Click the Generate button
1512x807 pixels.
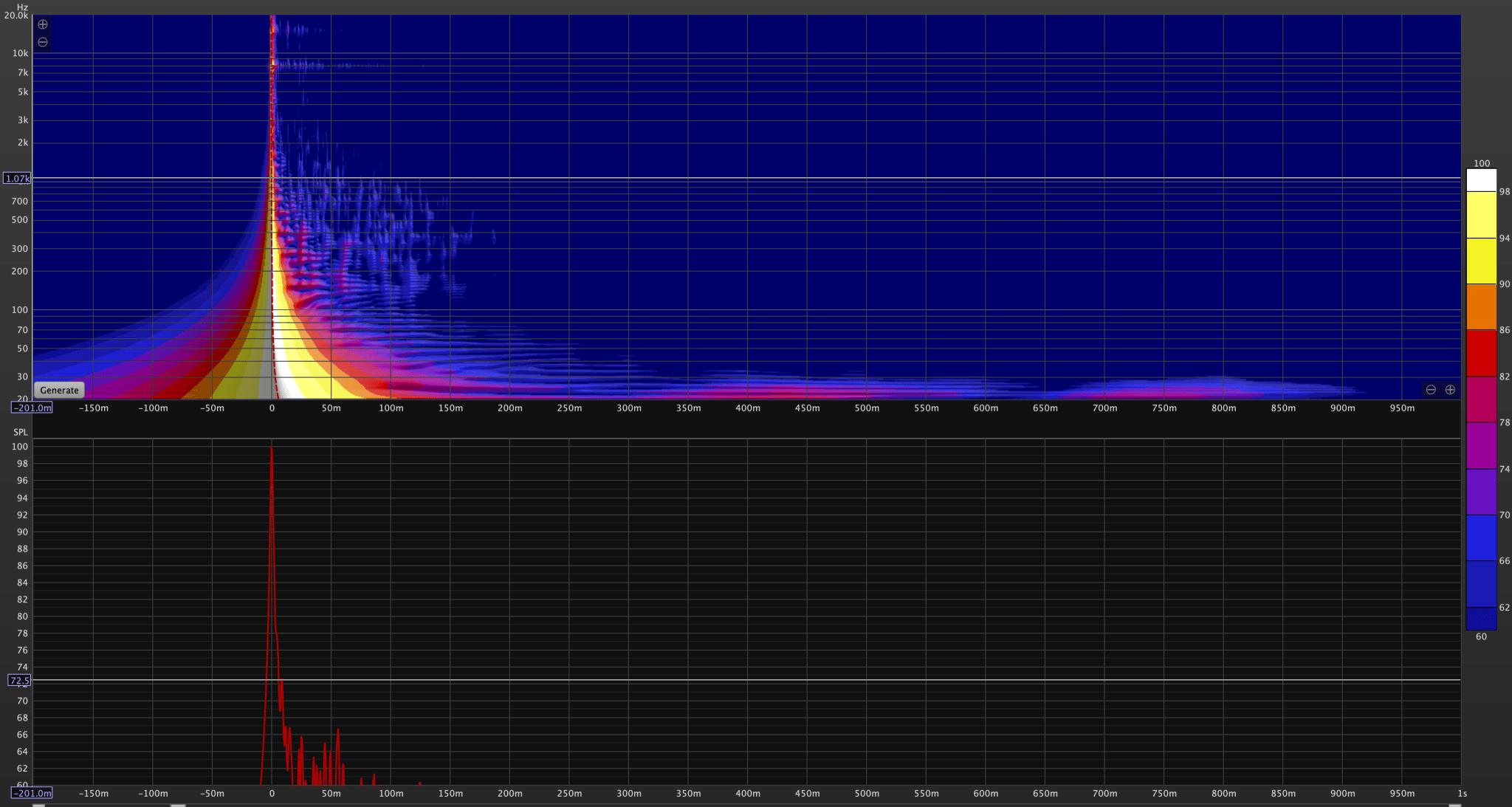tap(59, 390)
